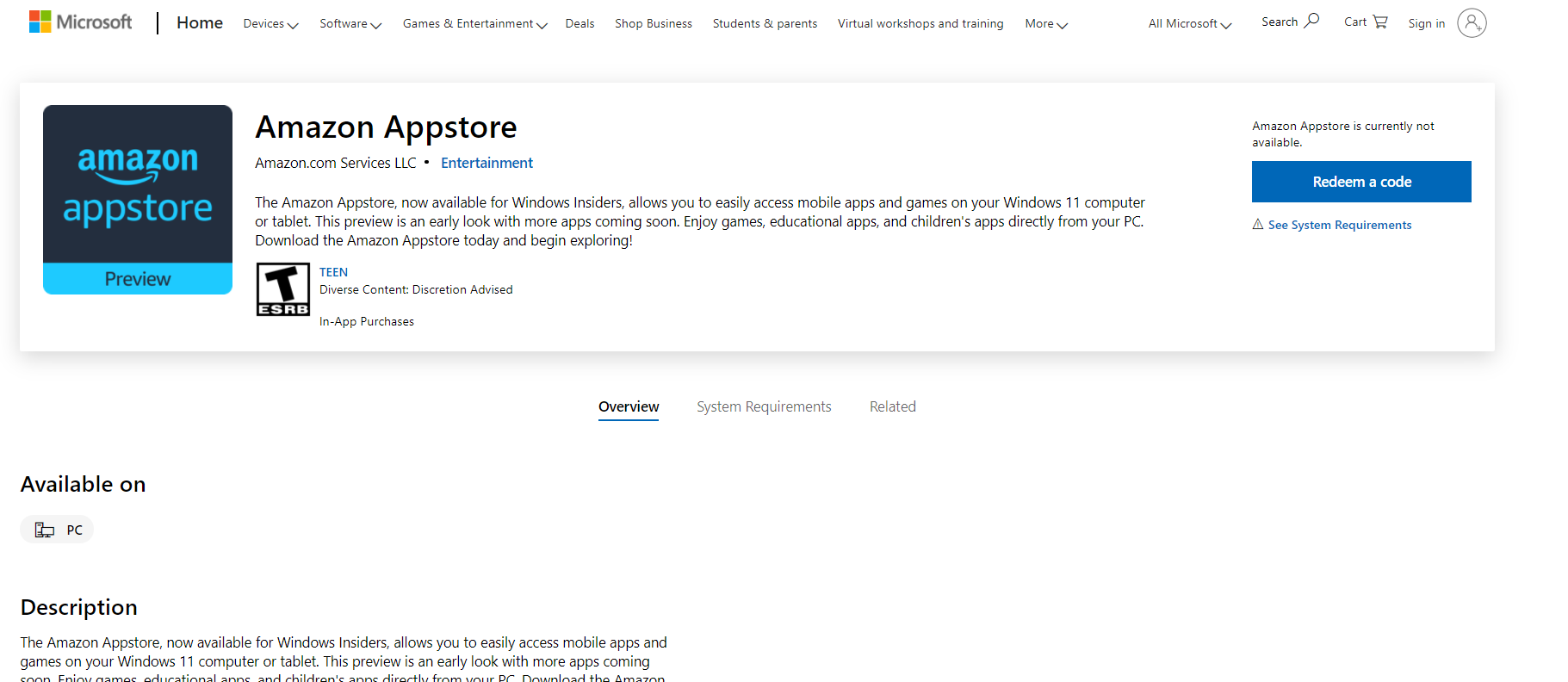Expand the Games & Entertainment menu
Image resolution: width=1568 pixels, height=682 pixels.
[x=475, y=24]
